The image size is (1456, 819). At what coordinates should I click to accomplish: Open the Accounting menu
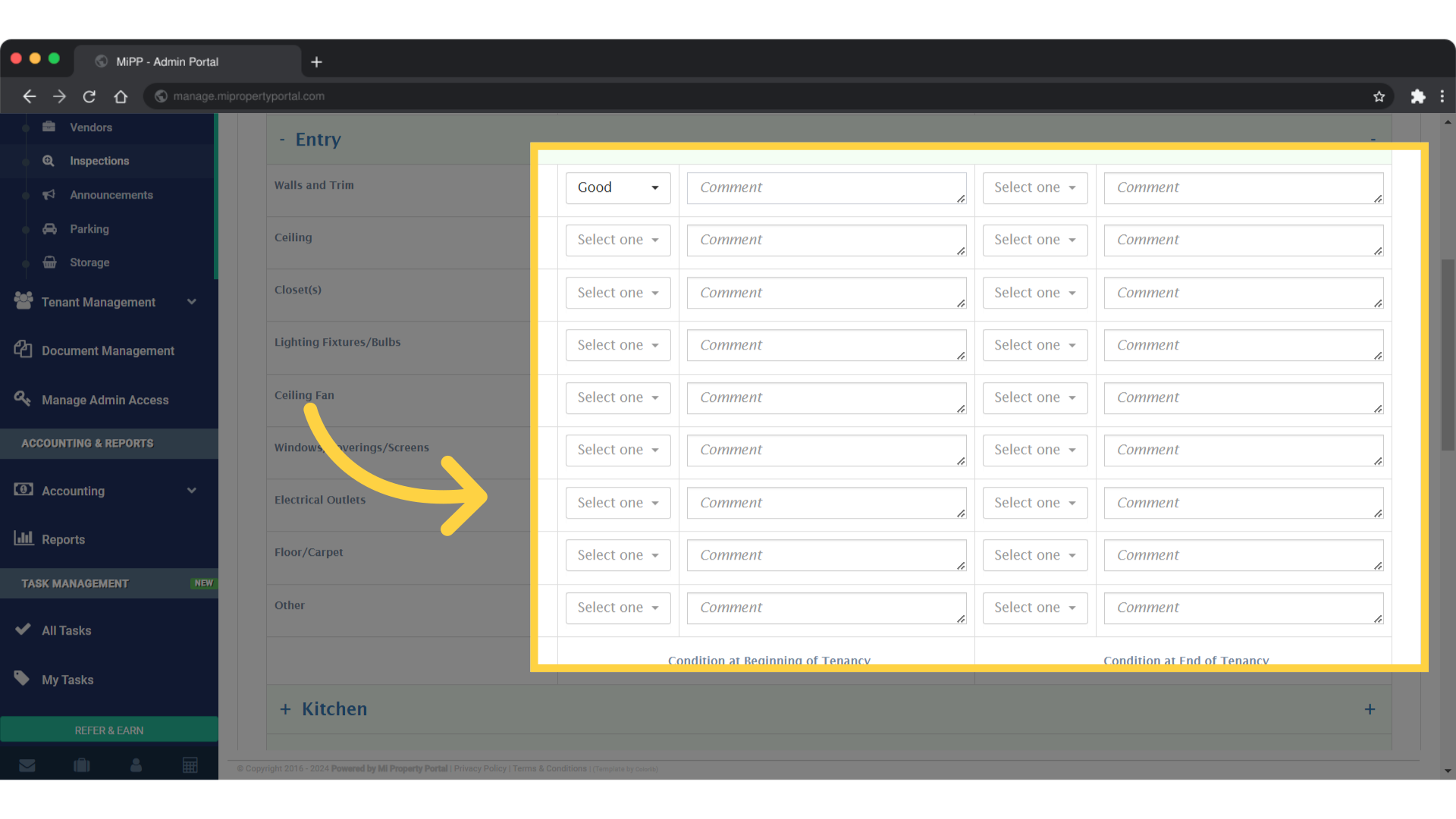73,491
